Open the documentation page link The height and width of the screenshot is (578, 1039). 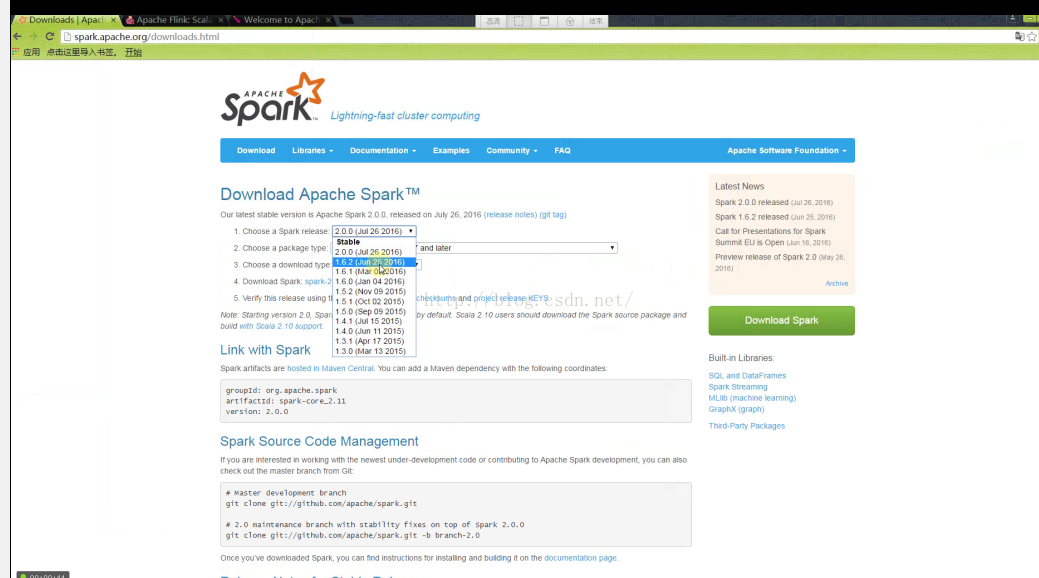pyautogui.click(x=580, y=558)
